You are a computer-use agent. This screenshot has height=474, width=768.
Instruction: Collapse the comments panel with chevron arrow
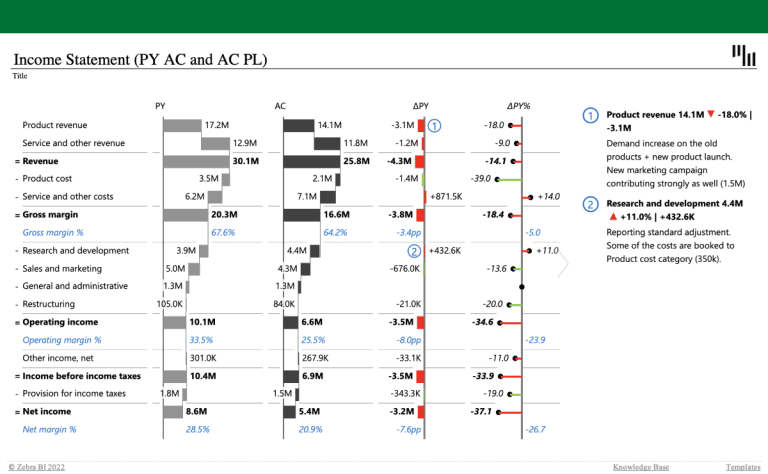pos(563,264)
